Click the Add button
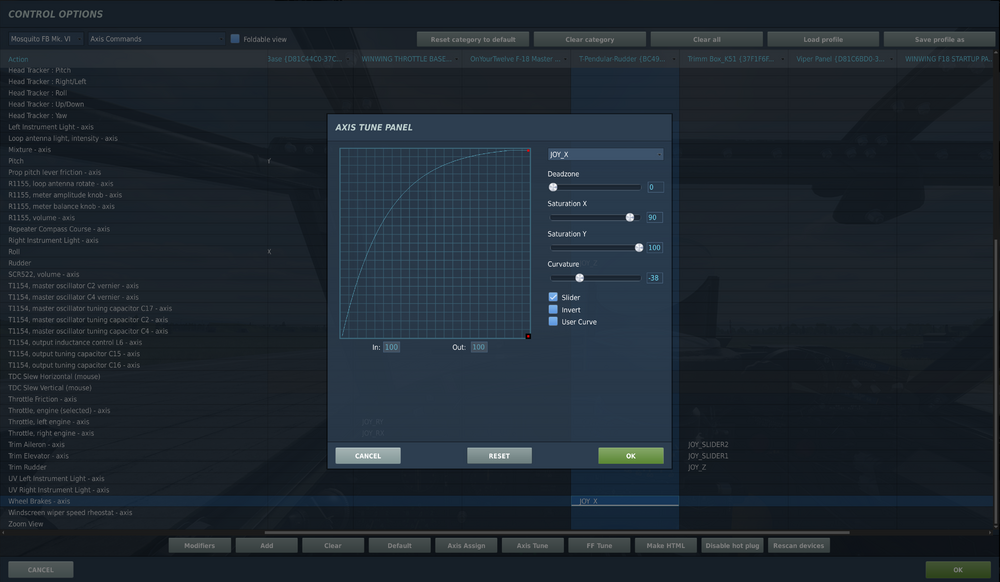1000x582 pixels. click(x=267, y=546)
